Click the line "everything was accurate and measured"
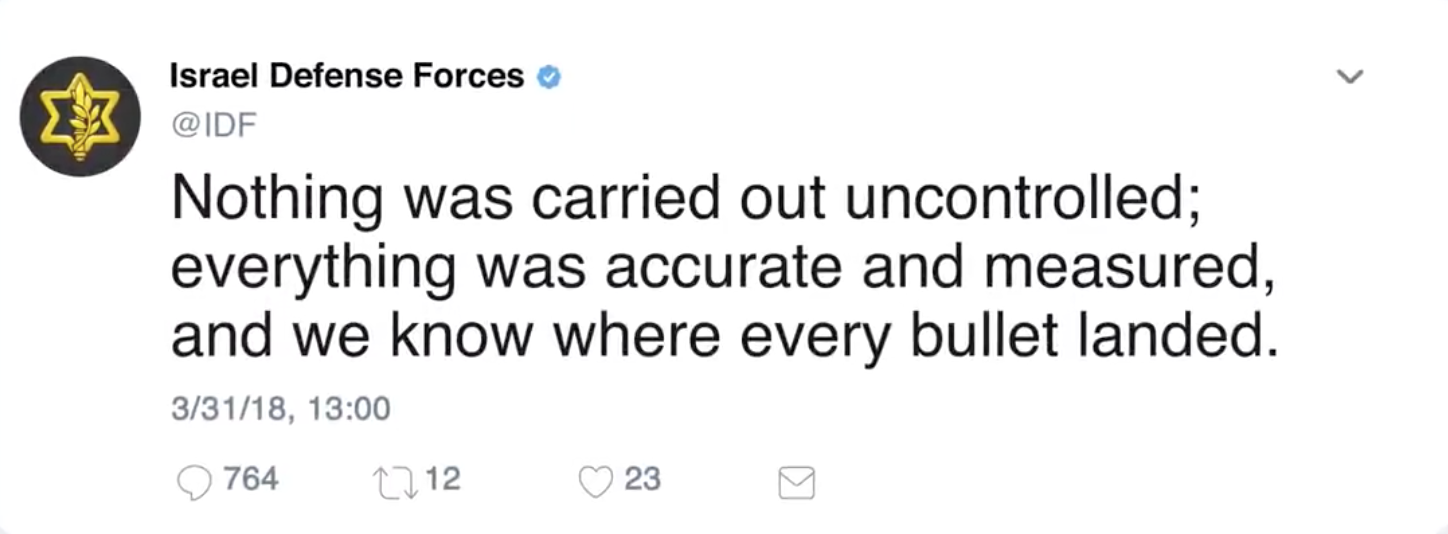Screen dimensions: 1448x534 [x=721, y=268]
